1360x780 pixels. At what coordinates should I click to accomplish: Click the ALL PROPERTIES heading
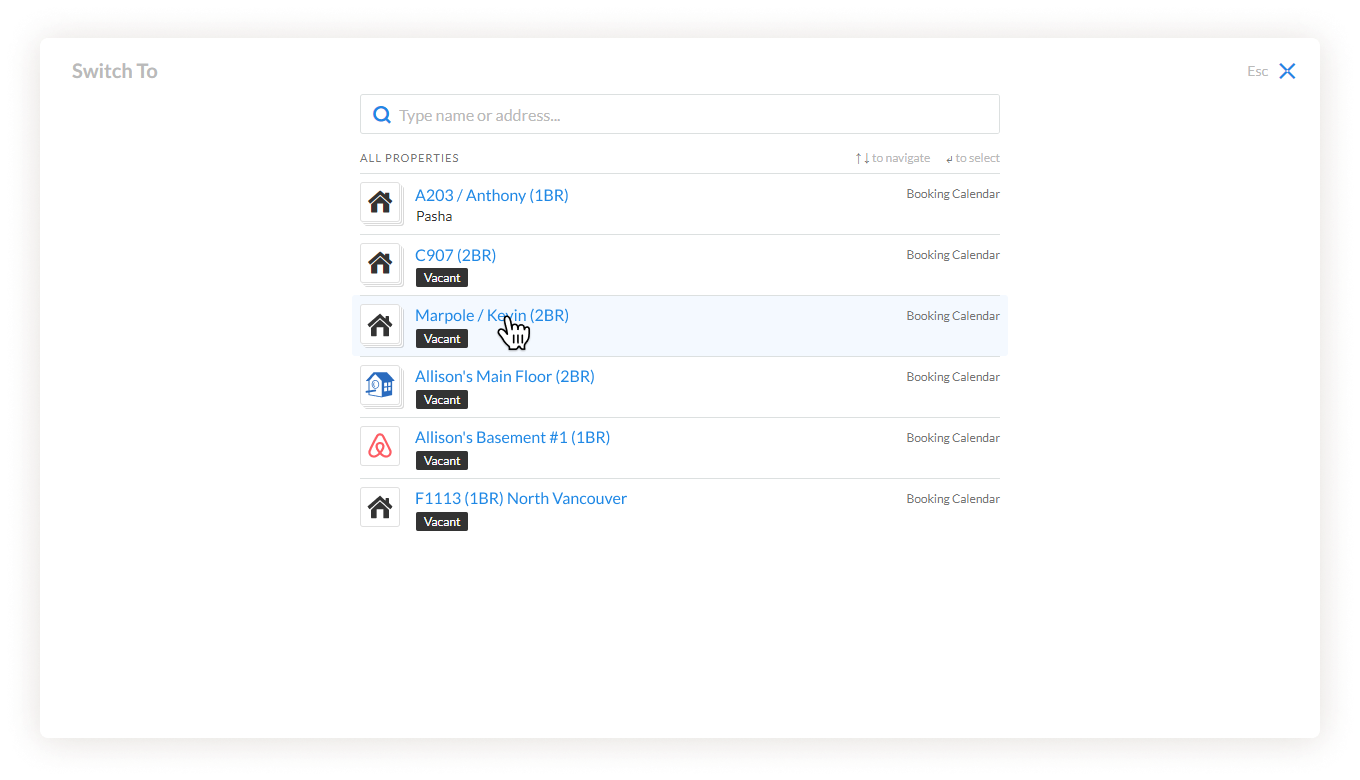pos(410,158)
